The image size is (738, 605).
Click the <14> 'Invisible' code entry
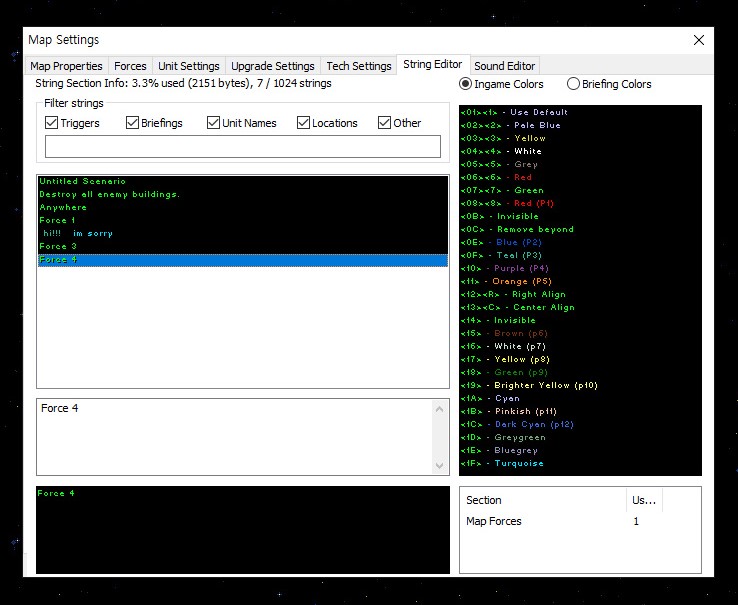coord(498,321)
